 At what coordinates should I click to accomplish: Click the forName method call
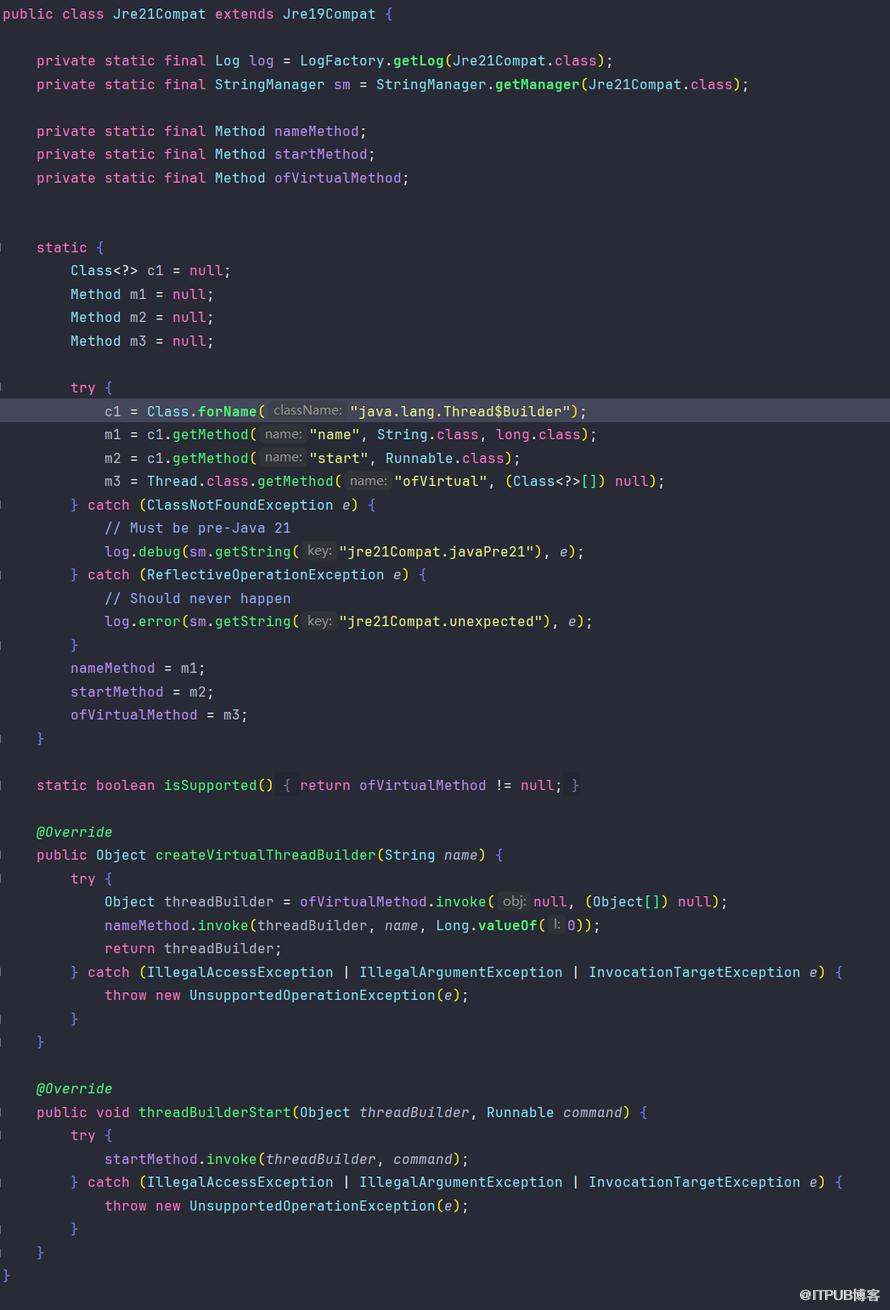227,411
